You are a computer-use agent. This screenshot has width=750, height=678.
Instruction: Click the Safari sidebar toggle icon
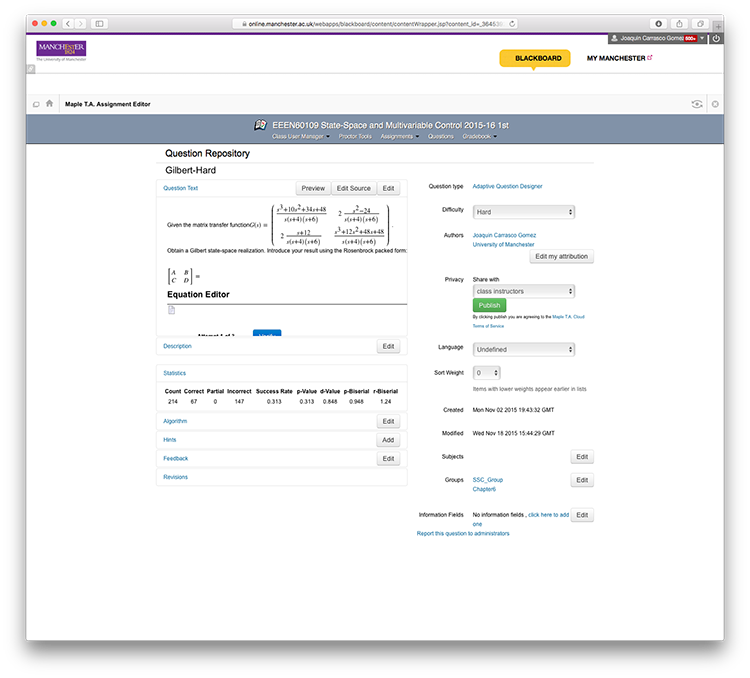(100, 23)
